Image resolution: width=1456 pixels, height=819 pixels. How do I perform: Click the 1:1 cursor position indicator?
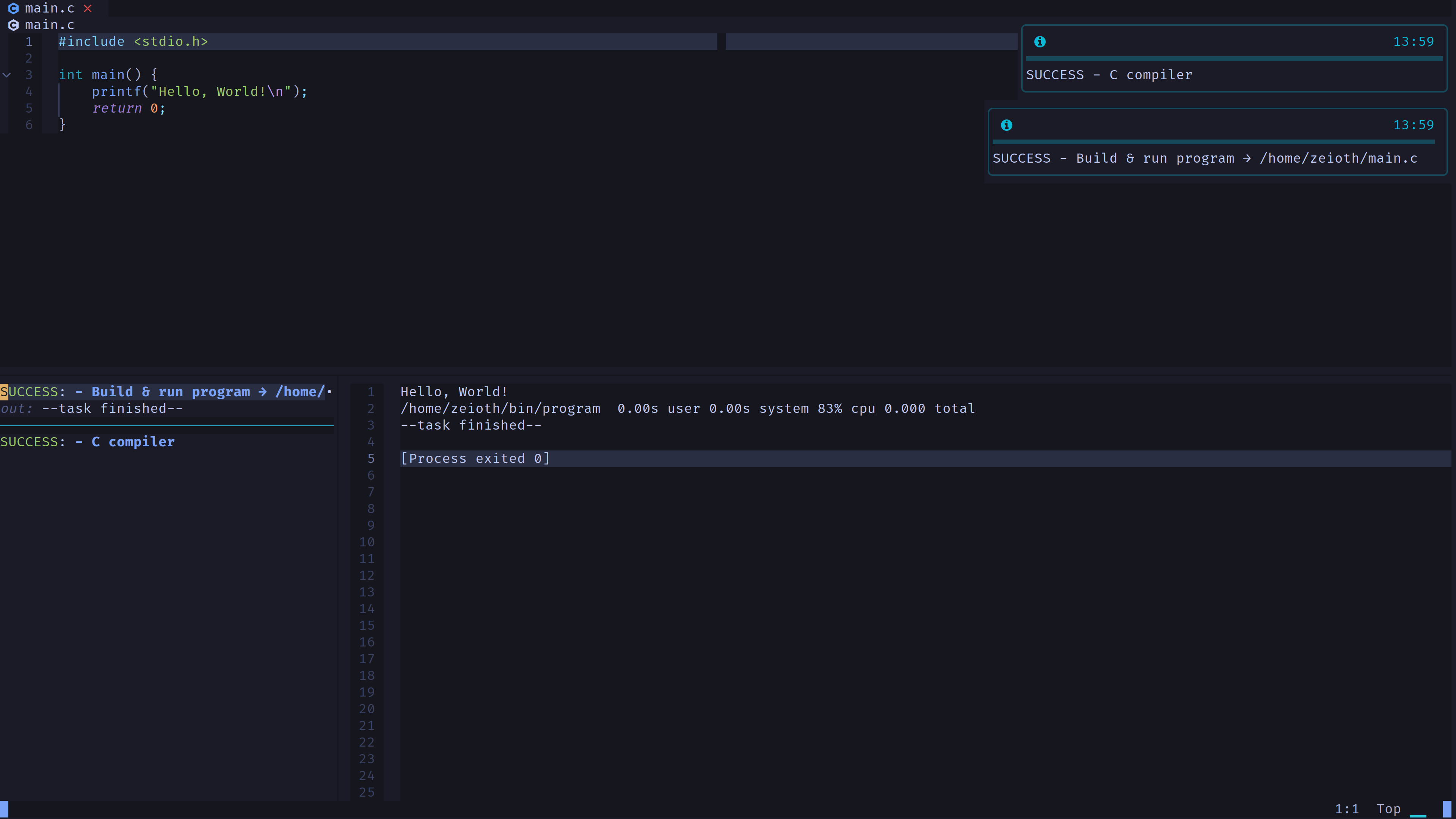tap(1347, 809)
